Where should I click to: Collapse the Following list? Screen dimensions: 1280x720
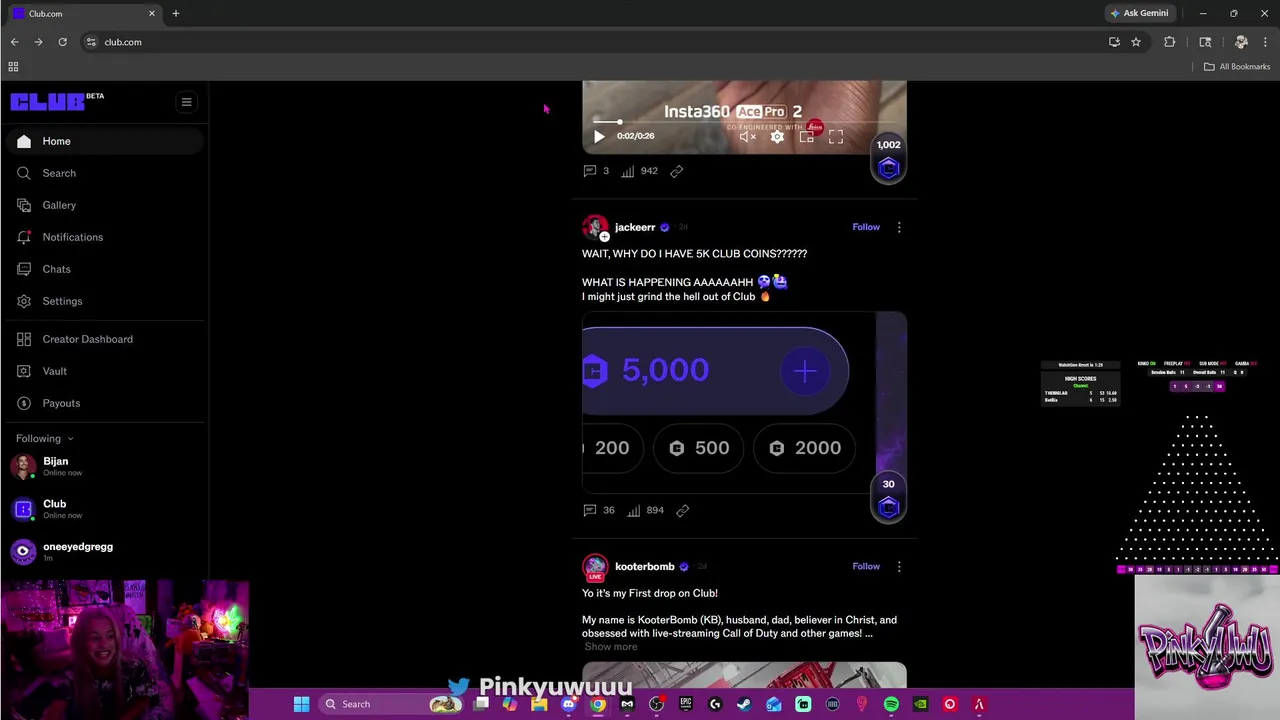pyautogui.click(x=45, y=438)
